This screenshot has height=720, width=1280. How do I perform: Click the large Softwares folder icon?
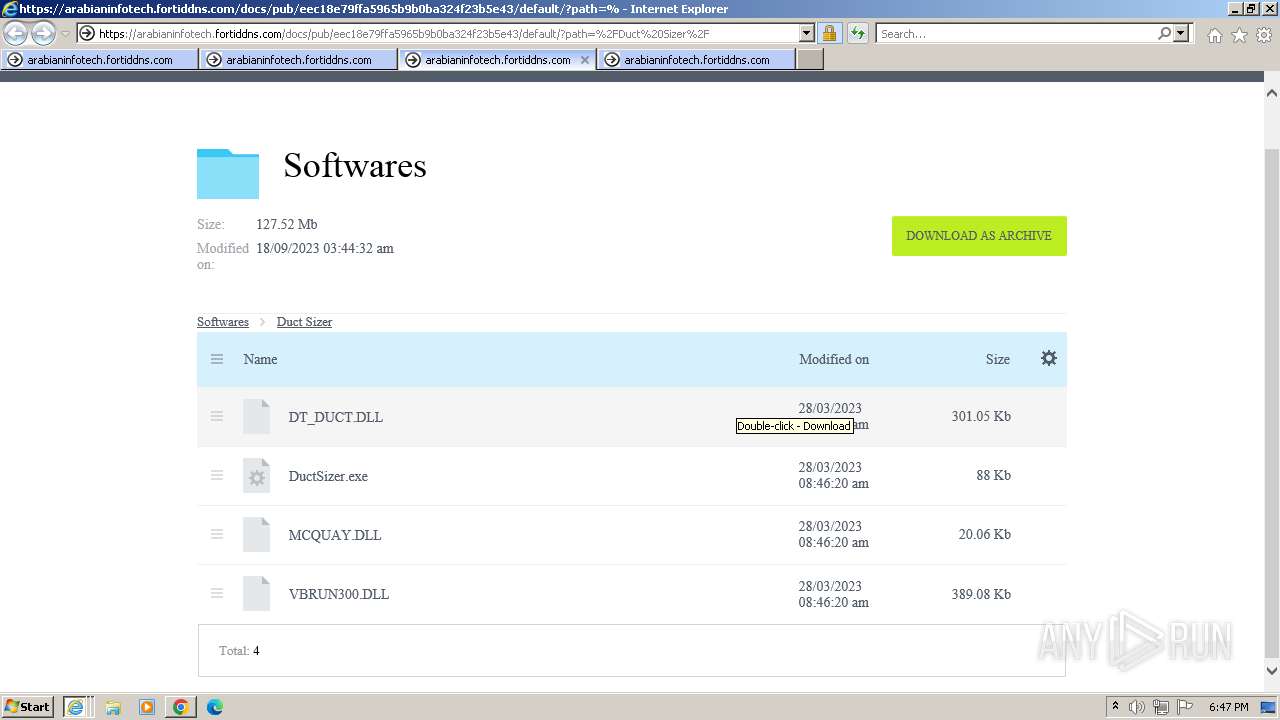[228, 173]
